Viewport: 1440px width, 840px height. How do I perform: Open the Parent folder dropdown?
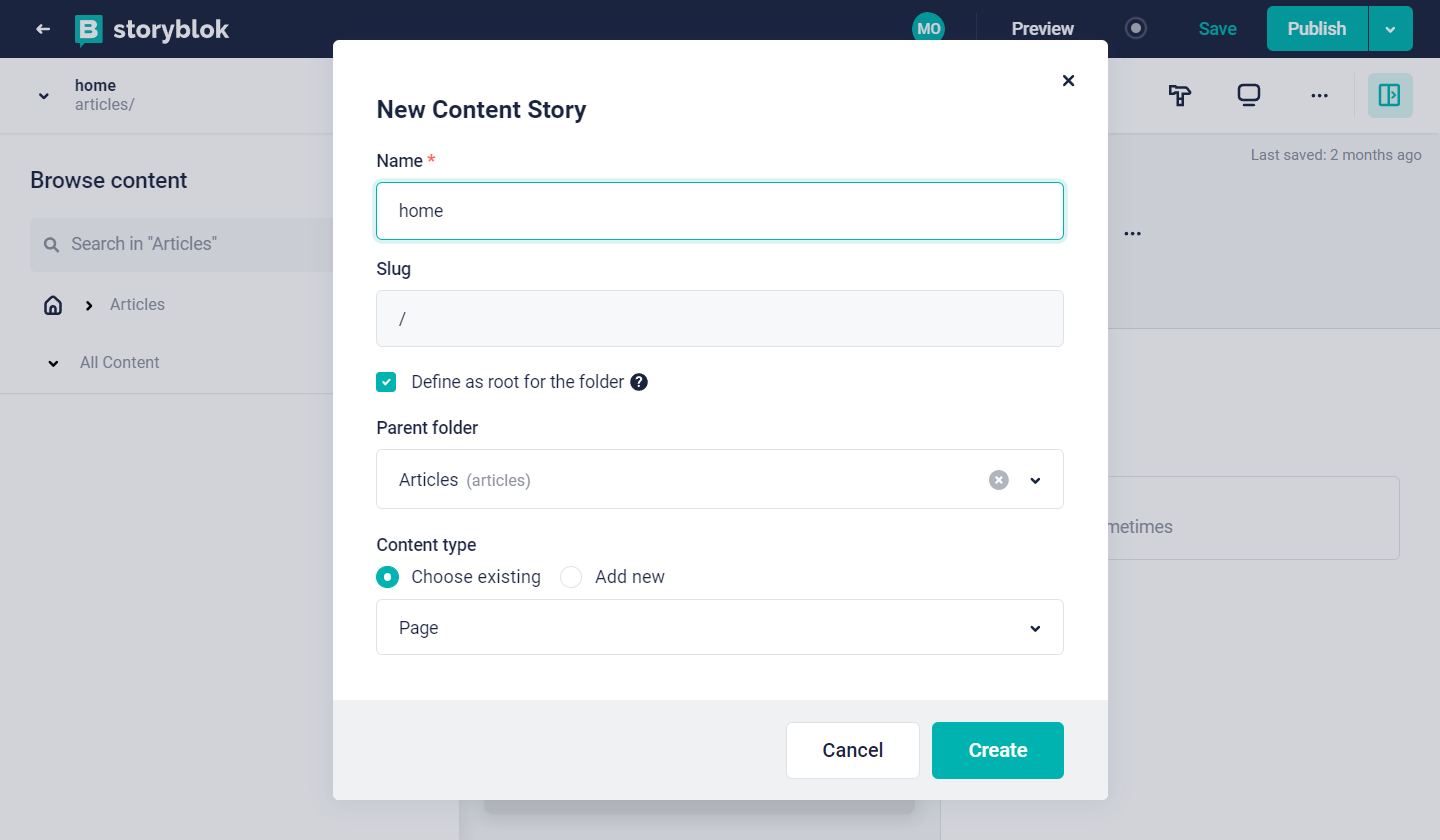point(1035,480)
